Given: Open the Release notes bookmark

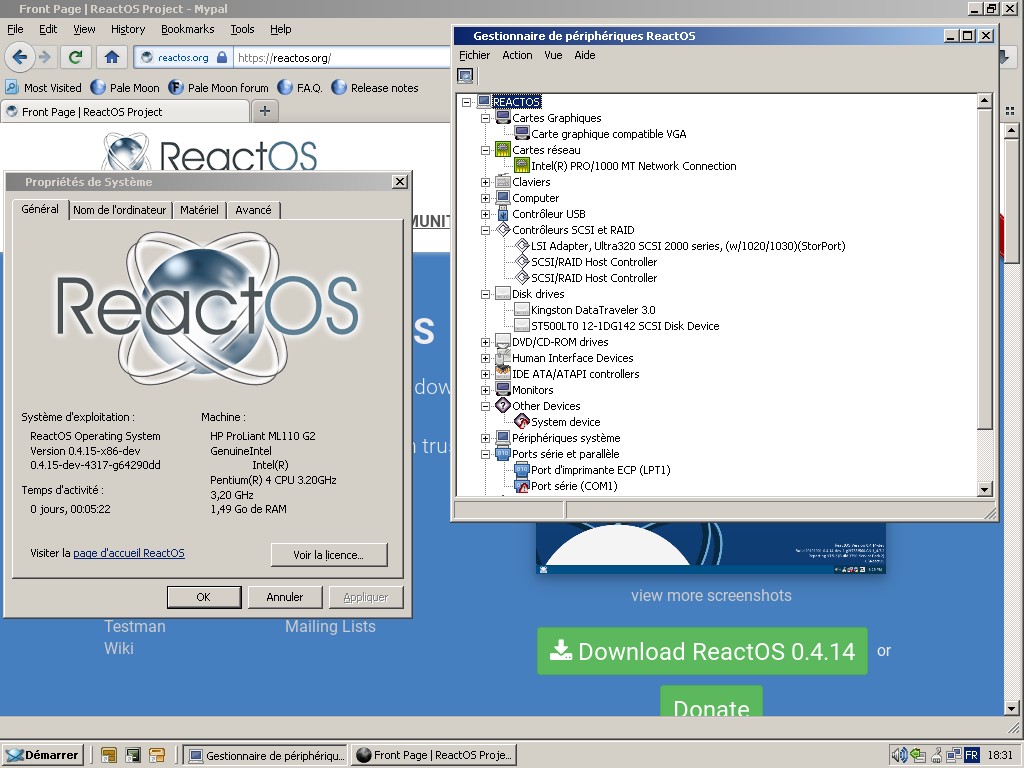Looking at the screenshot, I should coord(384,88).
